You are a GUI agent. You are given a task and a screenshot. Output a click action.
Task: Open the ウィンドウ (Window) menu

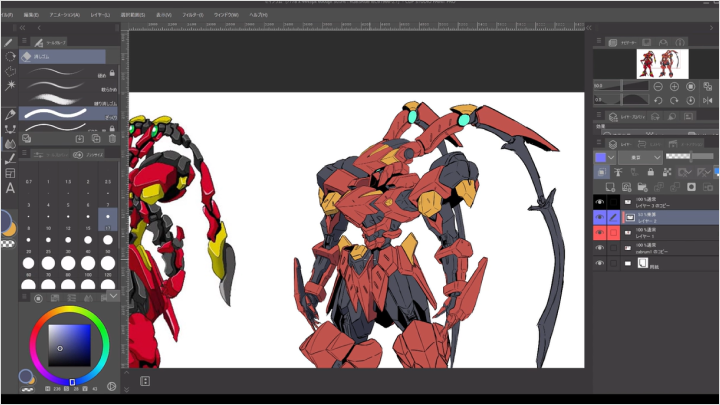pyautogui.click(x=226, y=15)
